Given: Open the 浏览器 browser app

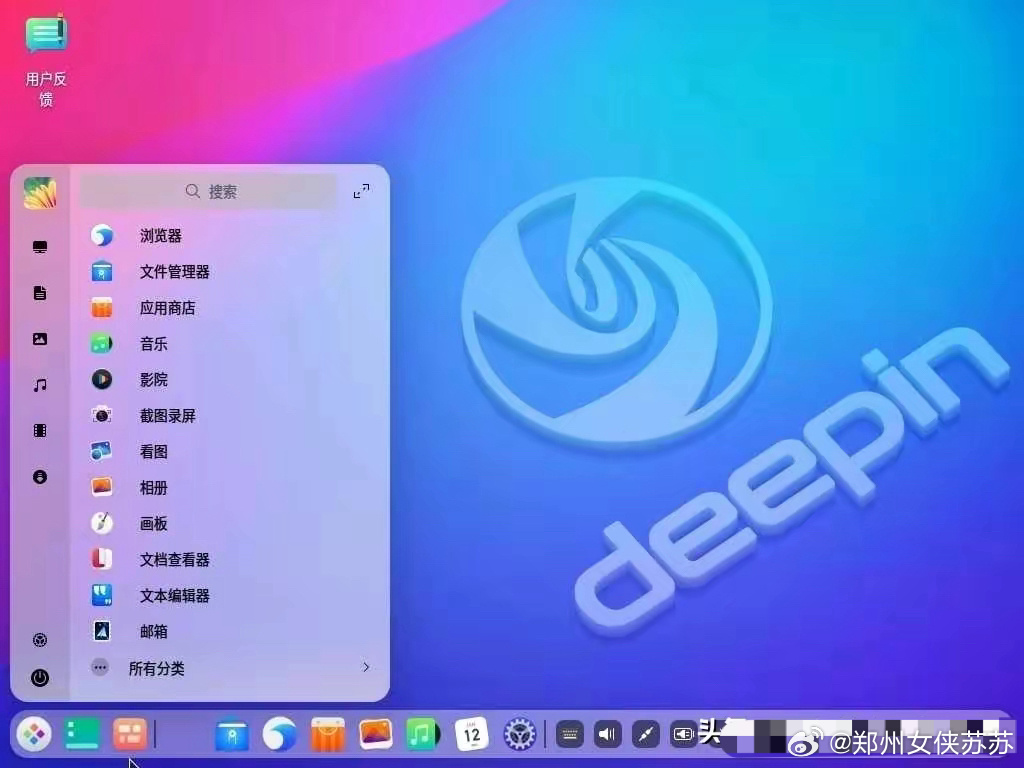Looking at the screenshot, I should coord(230,236).
